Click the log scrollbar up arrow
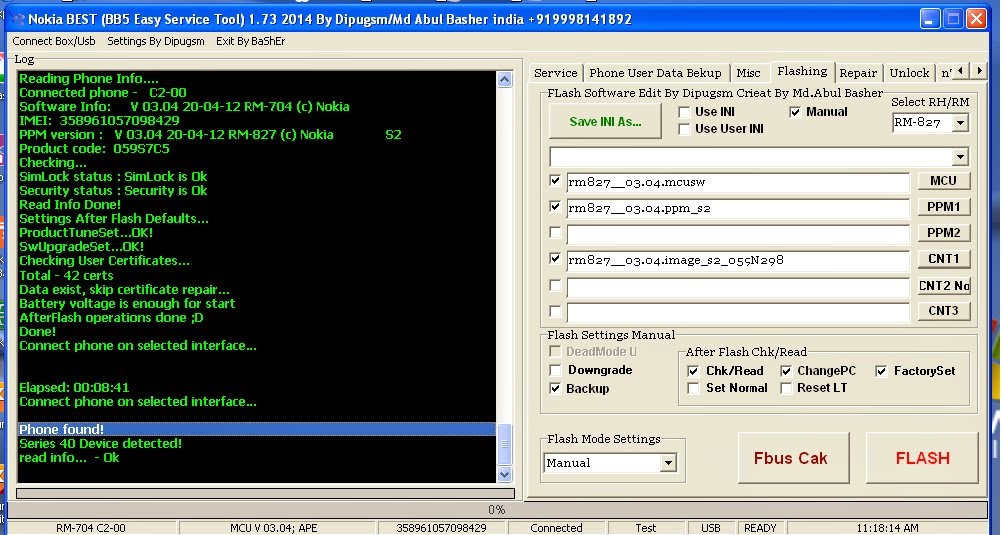 click(504, 79)
